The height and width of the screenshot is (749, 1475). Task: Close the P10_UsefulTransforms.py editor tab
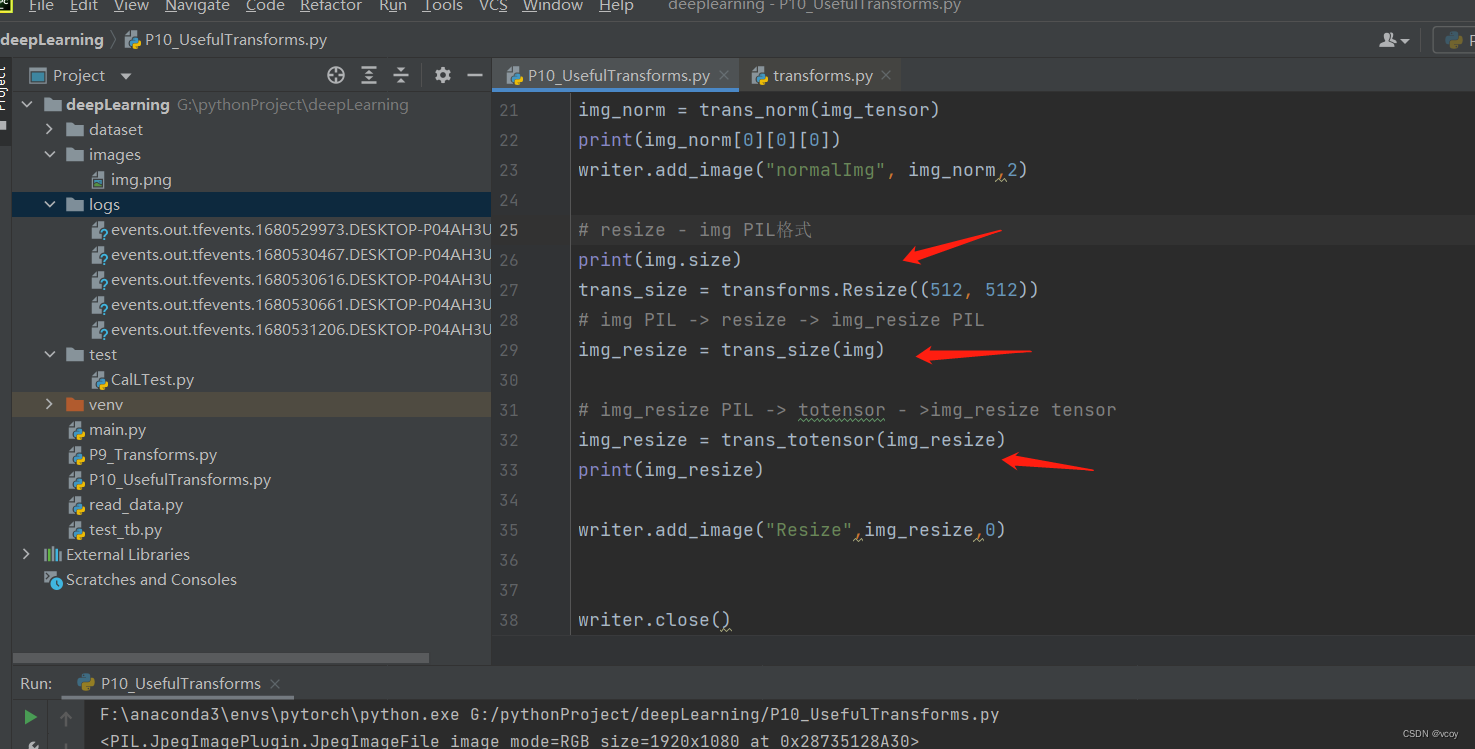tap(725, 75)
